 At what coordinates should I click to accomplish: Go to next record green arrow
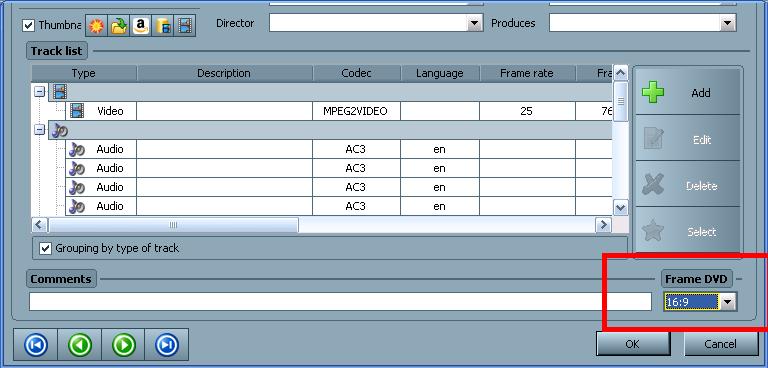(x=123, y=345)
